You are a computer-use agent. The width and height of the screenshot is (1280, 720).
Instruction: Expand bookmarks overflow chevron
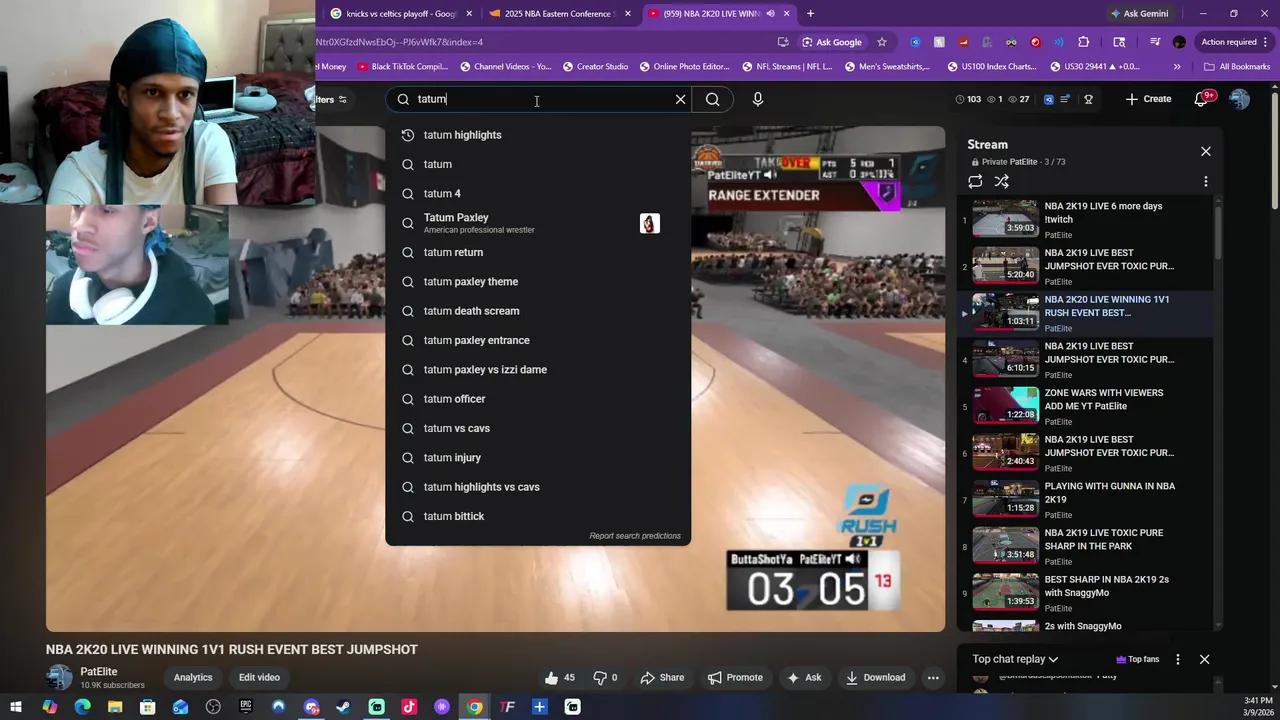[x=1176, y=67]
